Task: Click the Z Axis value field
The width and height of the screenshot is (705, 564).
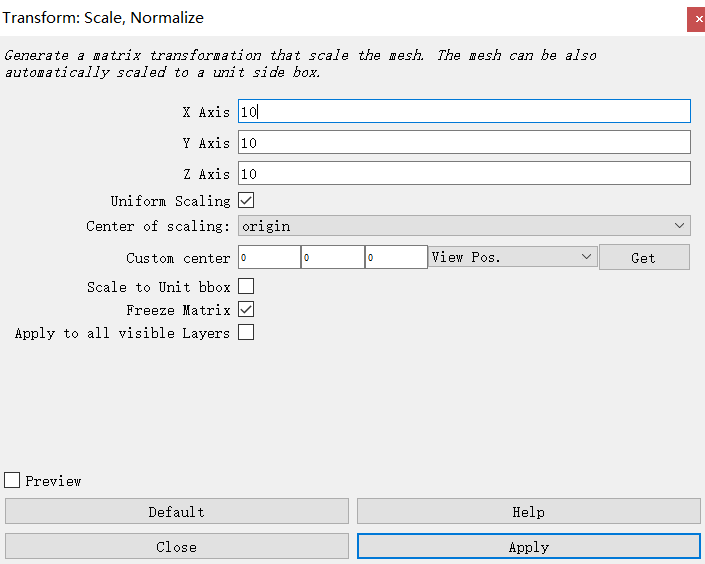Action: 464,174
